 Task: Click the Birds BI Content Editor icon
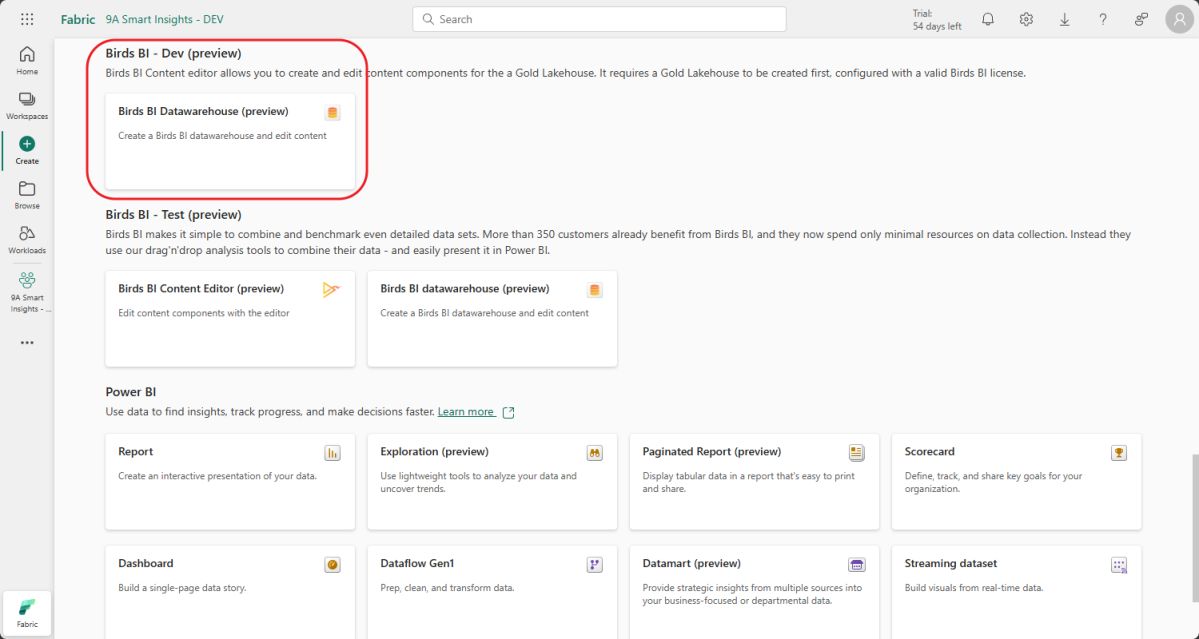[x=331, y=290]
